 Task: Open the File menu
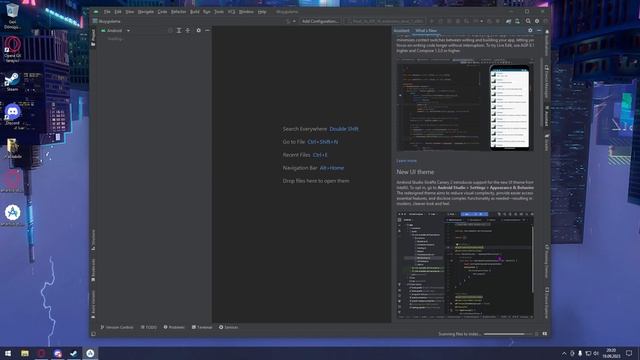pos(107,12)
